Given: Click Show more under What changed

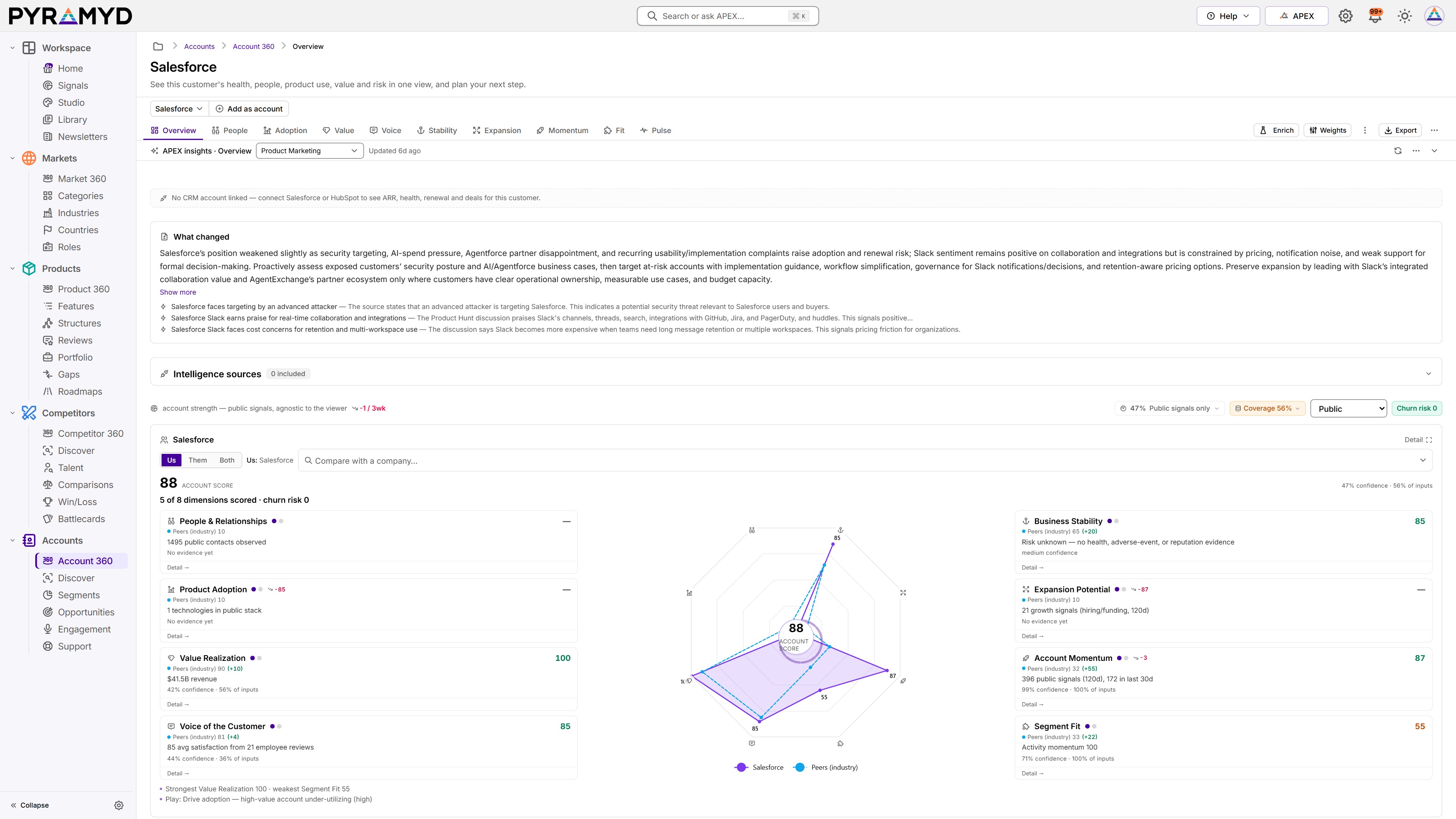Looking at the screenshot, I should (x=177, y=292).
